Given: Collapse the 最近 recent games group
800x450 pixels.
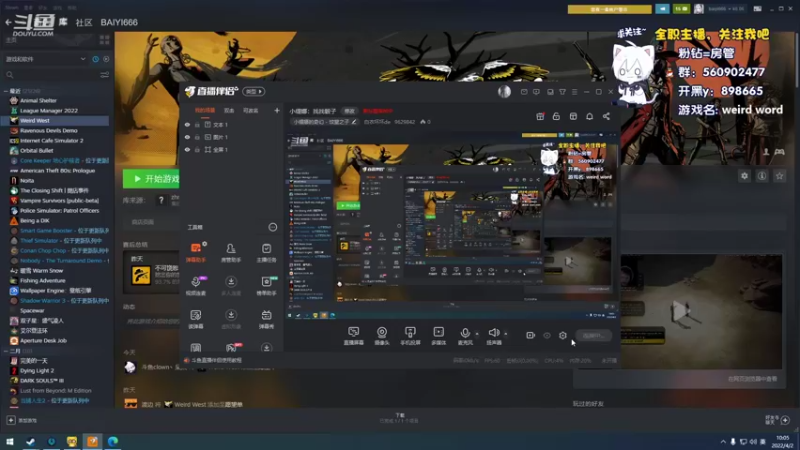Looking at the screenshot, I should click(x=6, y=91).
